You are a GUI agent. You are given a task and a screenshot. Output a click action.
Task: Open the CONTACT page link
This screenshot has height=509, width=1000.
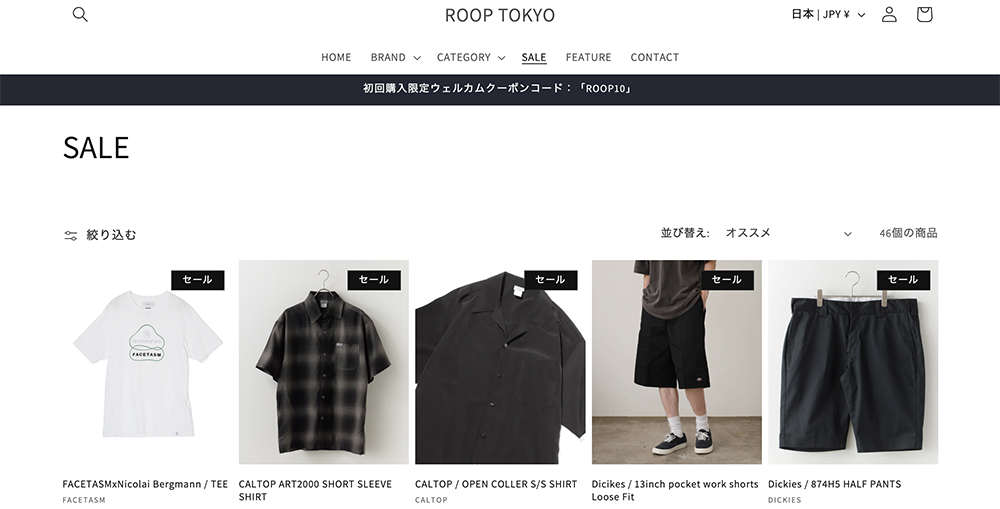tap(655, 57)
